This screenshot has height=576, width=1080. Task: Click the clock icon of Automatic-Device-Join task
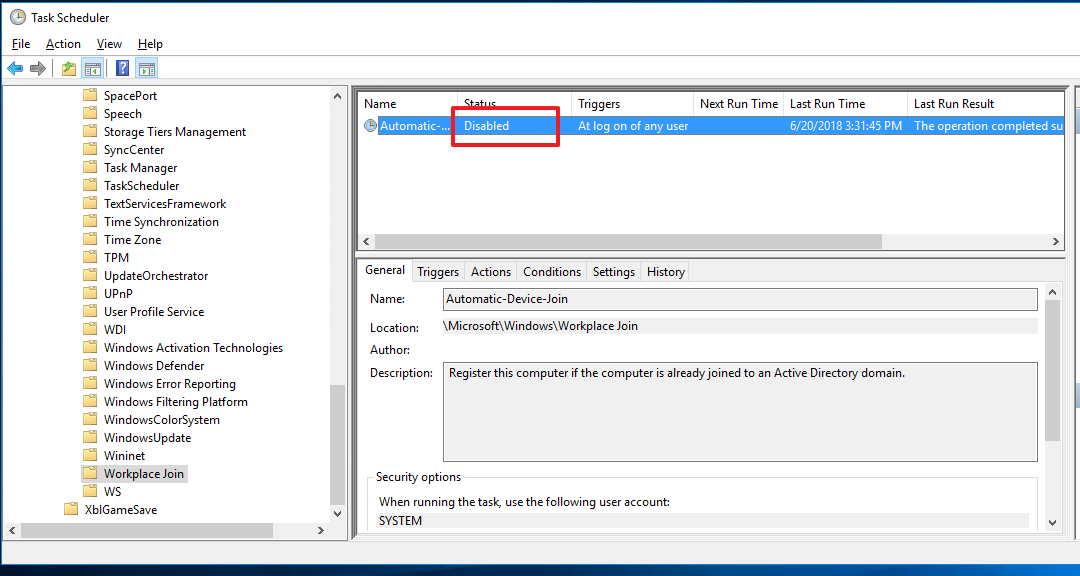click(x=371, y=125)
